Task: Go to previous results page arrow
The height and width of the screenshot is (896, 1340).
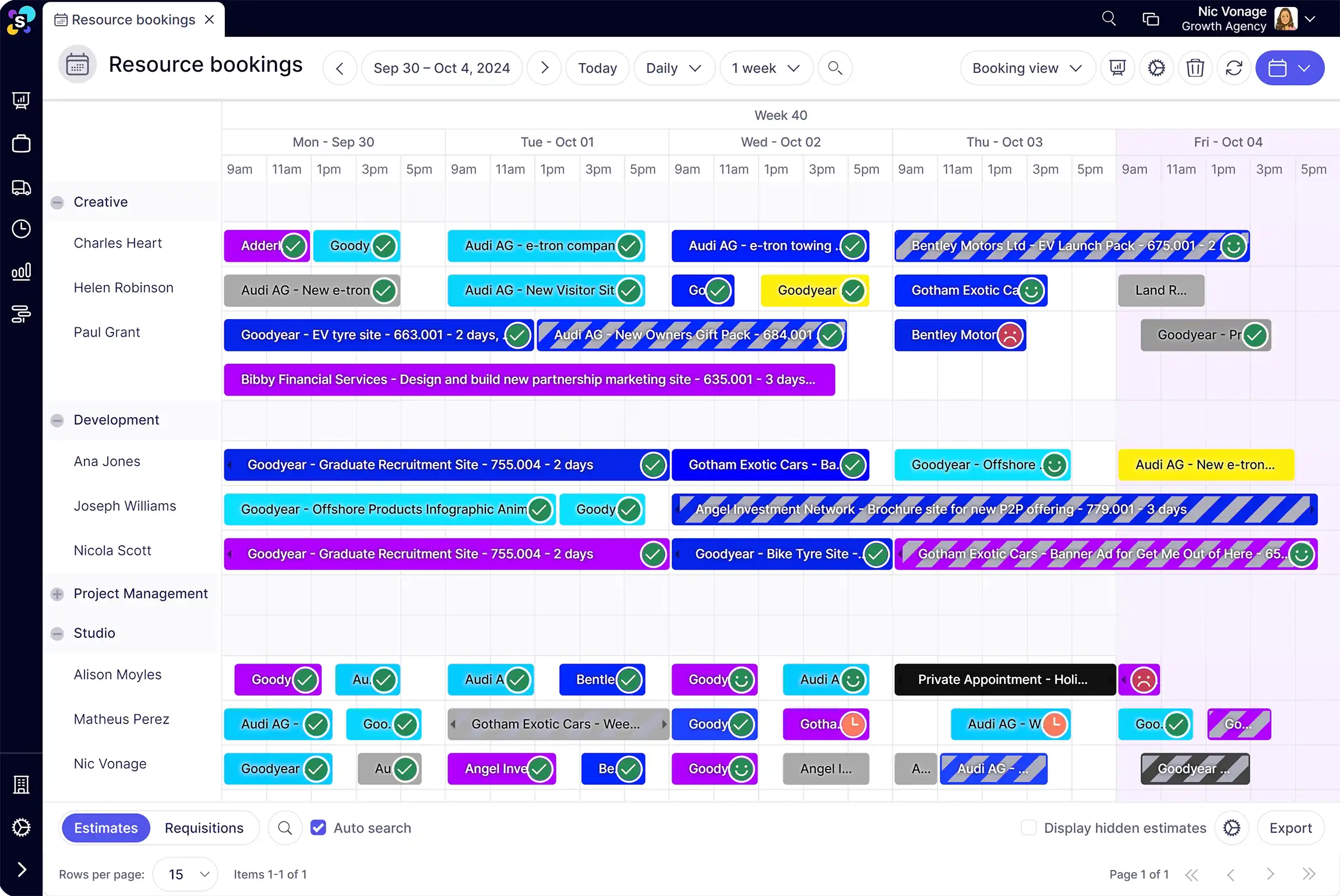Action: click(1231, 874)
